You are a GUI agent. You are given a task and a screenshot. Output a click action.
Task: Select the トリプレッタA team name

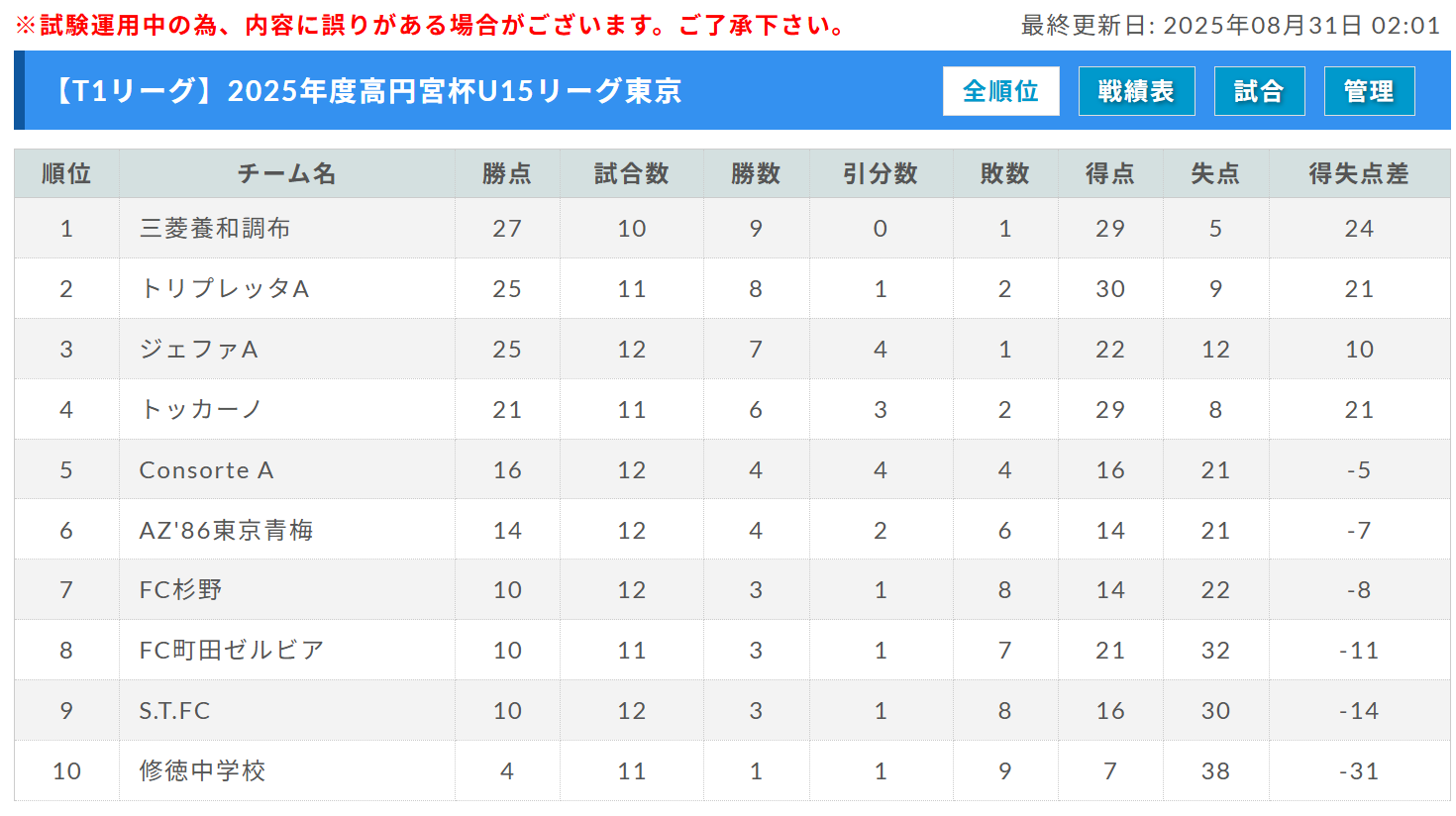(x=225, y=288)
